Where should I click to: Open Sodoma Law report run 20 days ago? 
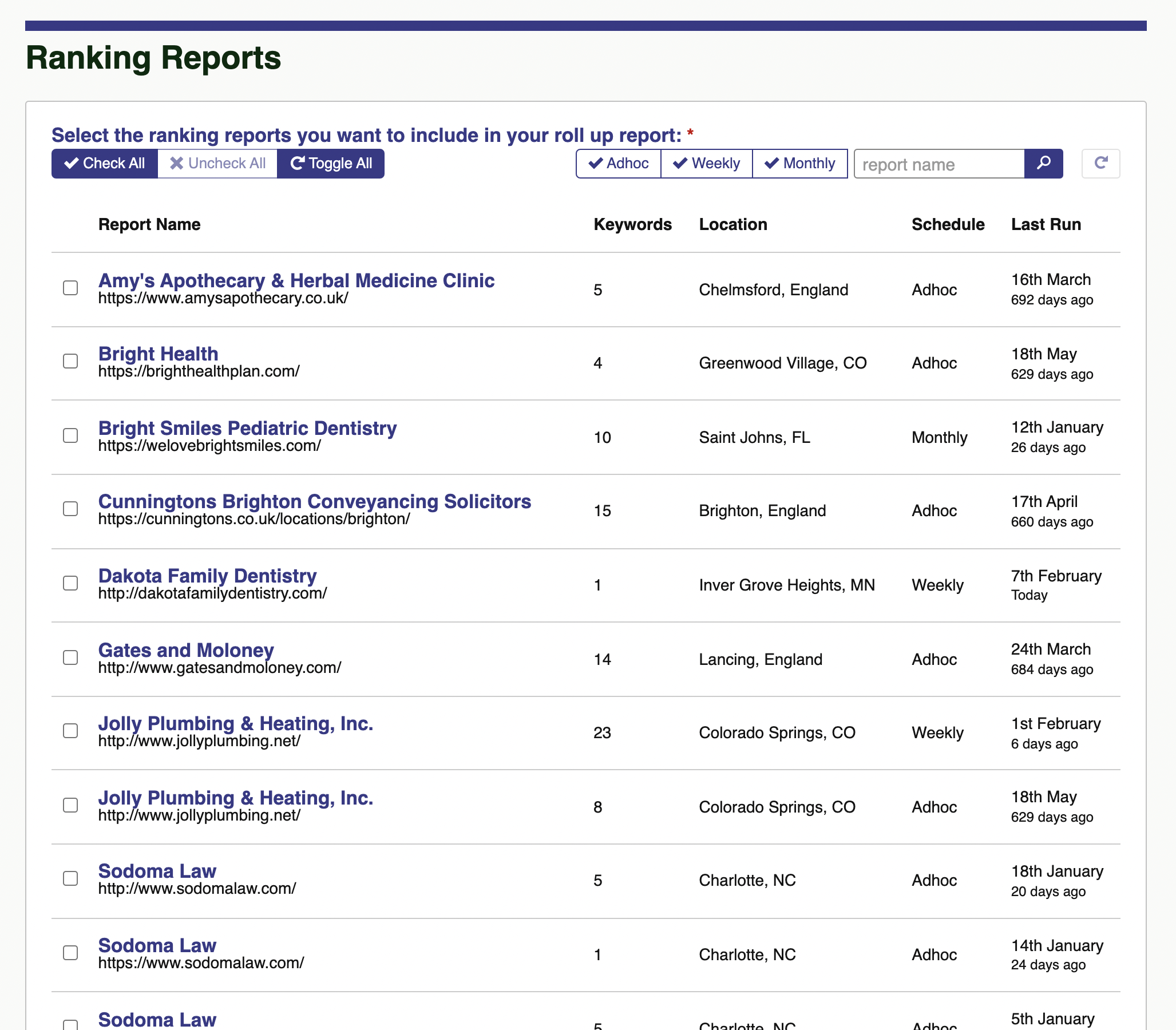pos(157,871)
